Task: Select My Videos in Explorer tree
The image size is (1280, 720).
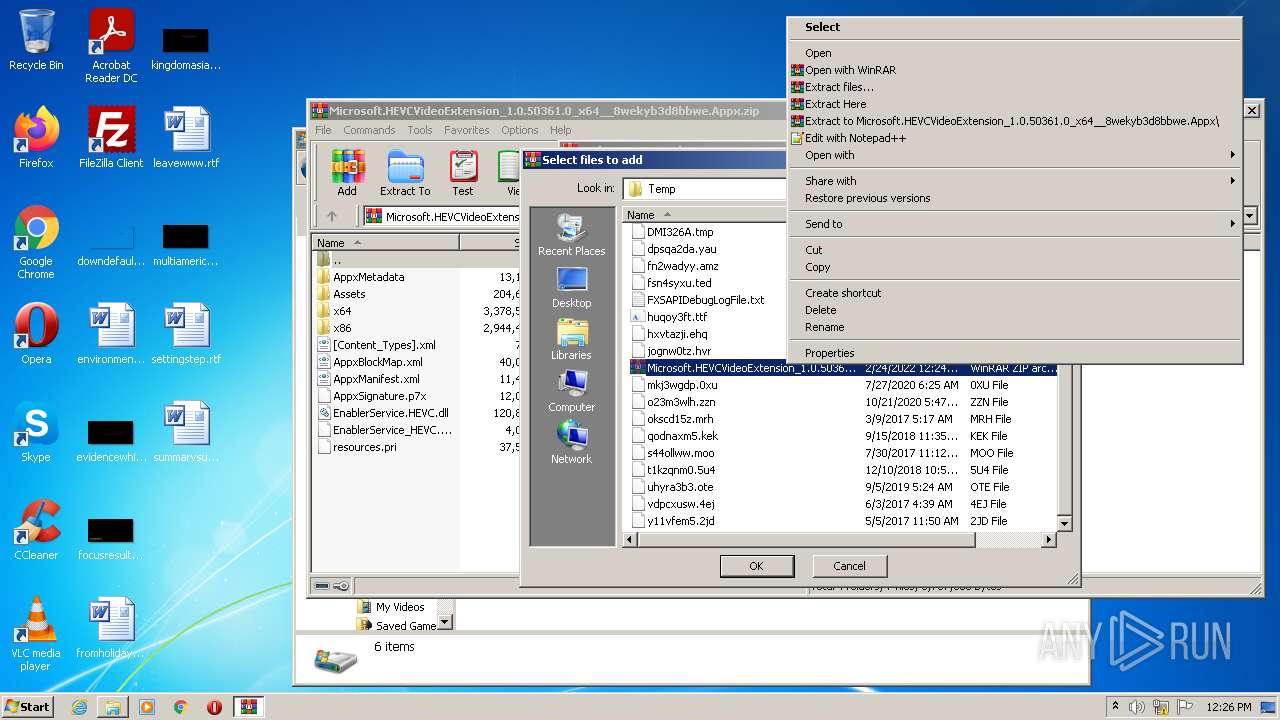Action: coord(399,607)
